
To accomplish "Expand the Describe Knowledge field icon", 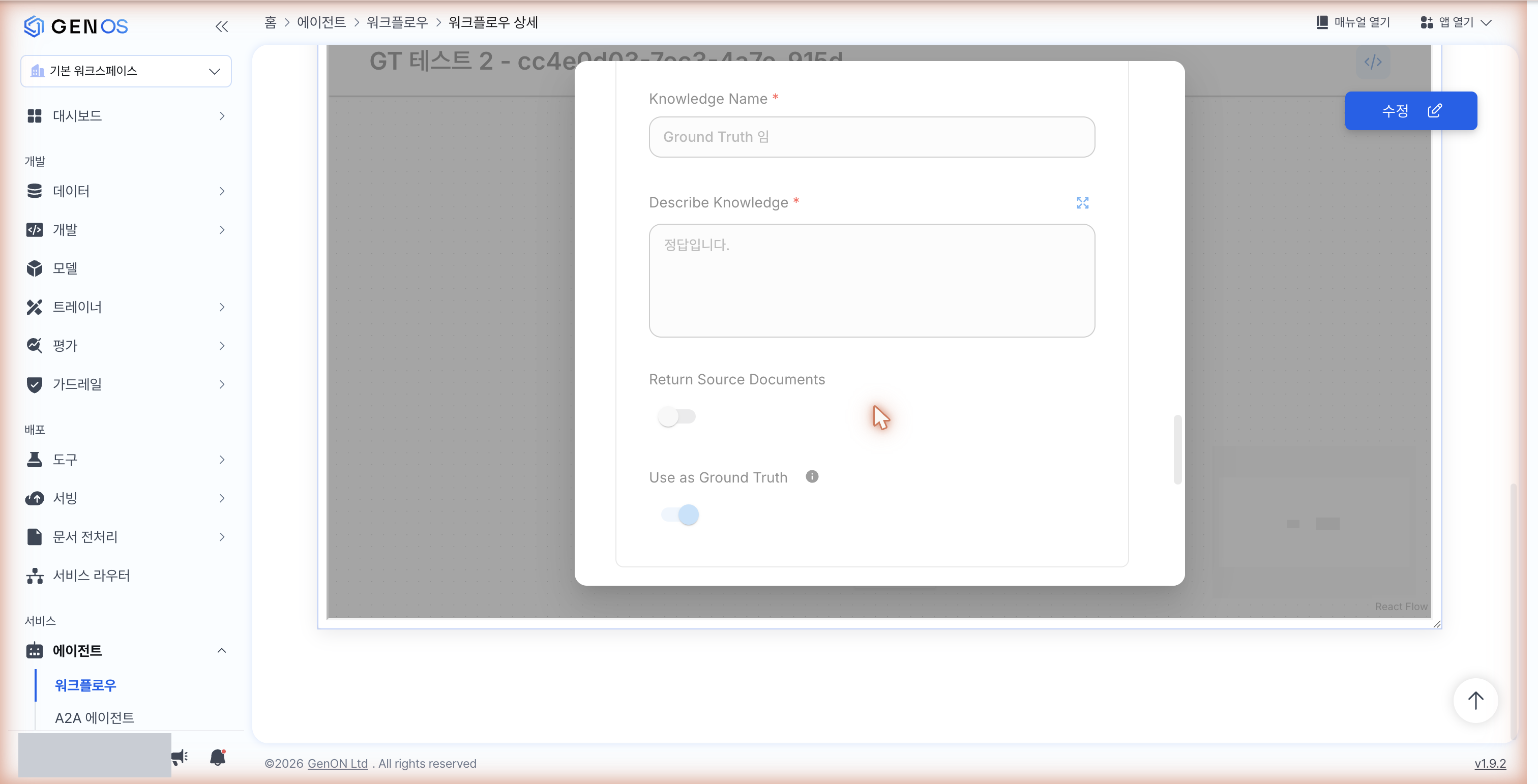I will click(1082, 203).
